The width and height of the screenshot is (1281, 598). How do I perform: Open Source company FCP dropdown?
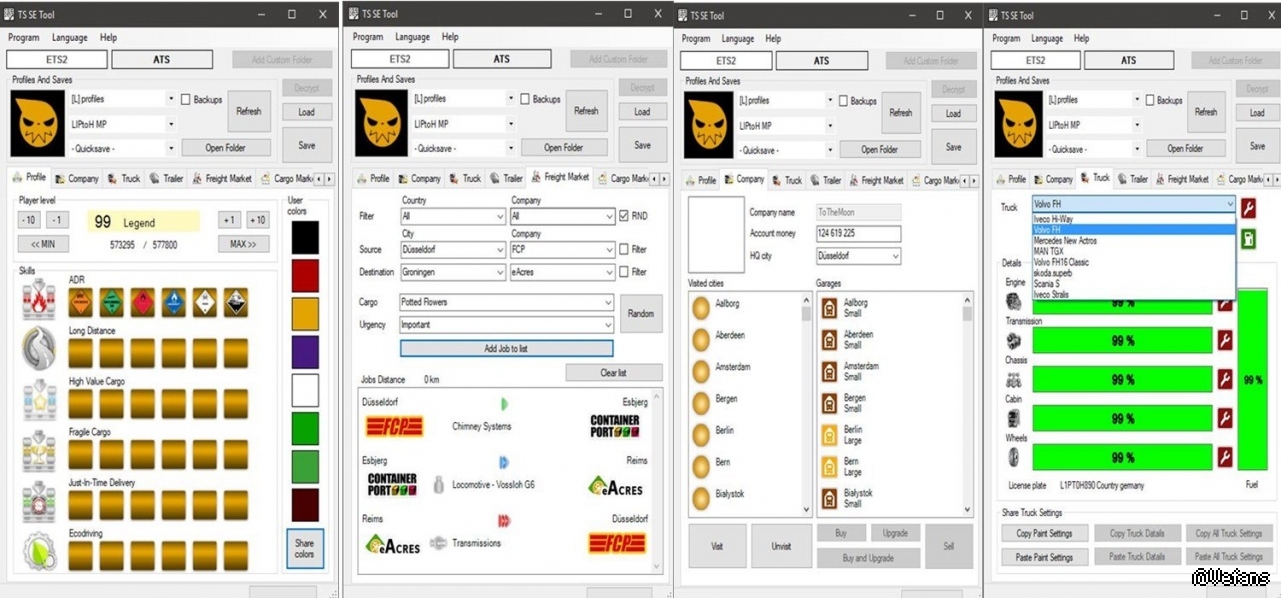(562, 250)
